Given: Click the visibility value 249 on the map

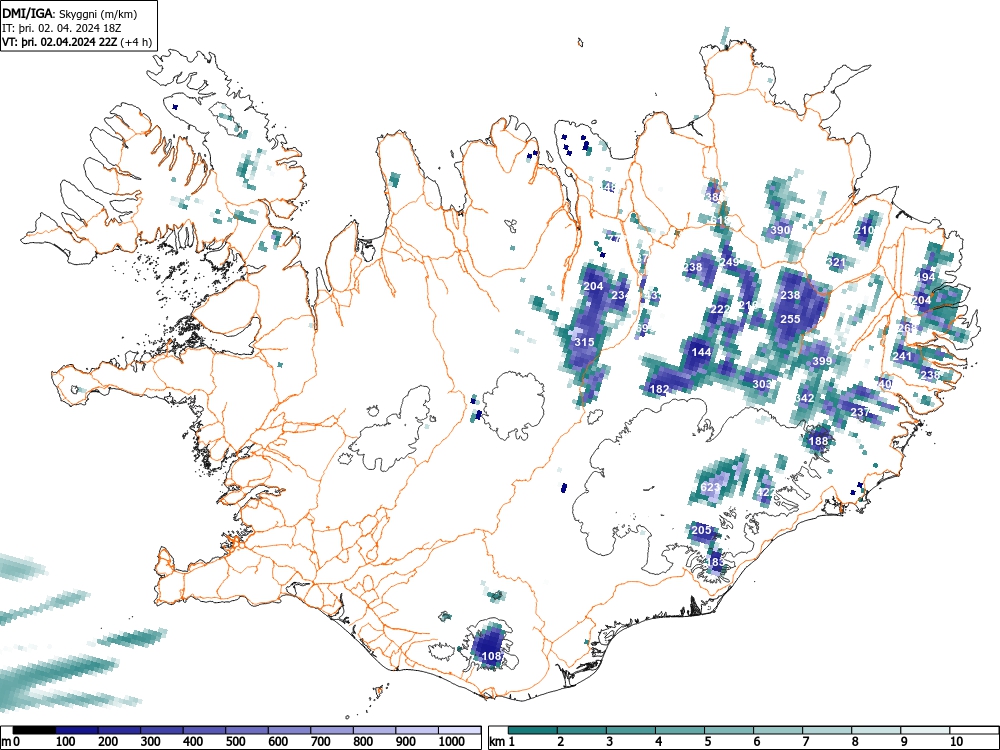Looking at the screenshot, I should click(729, 262).
